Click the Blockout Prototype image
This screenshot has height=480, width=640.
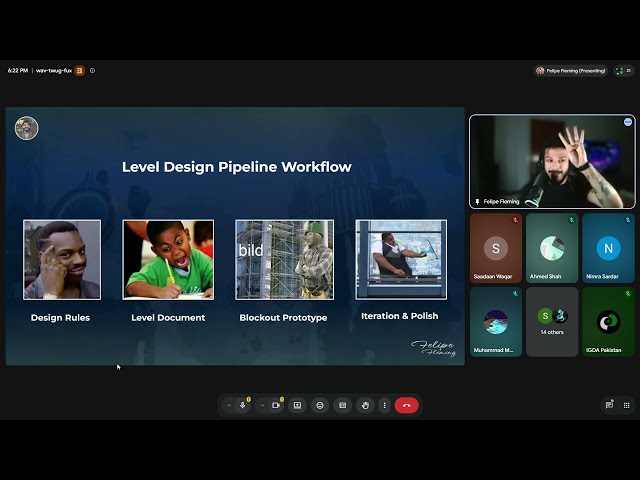pos(284,260)
